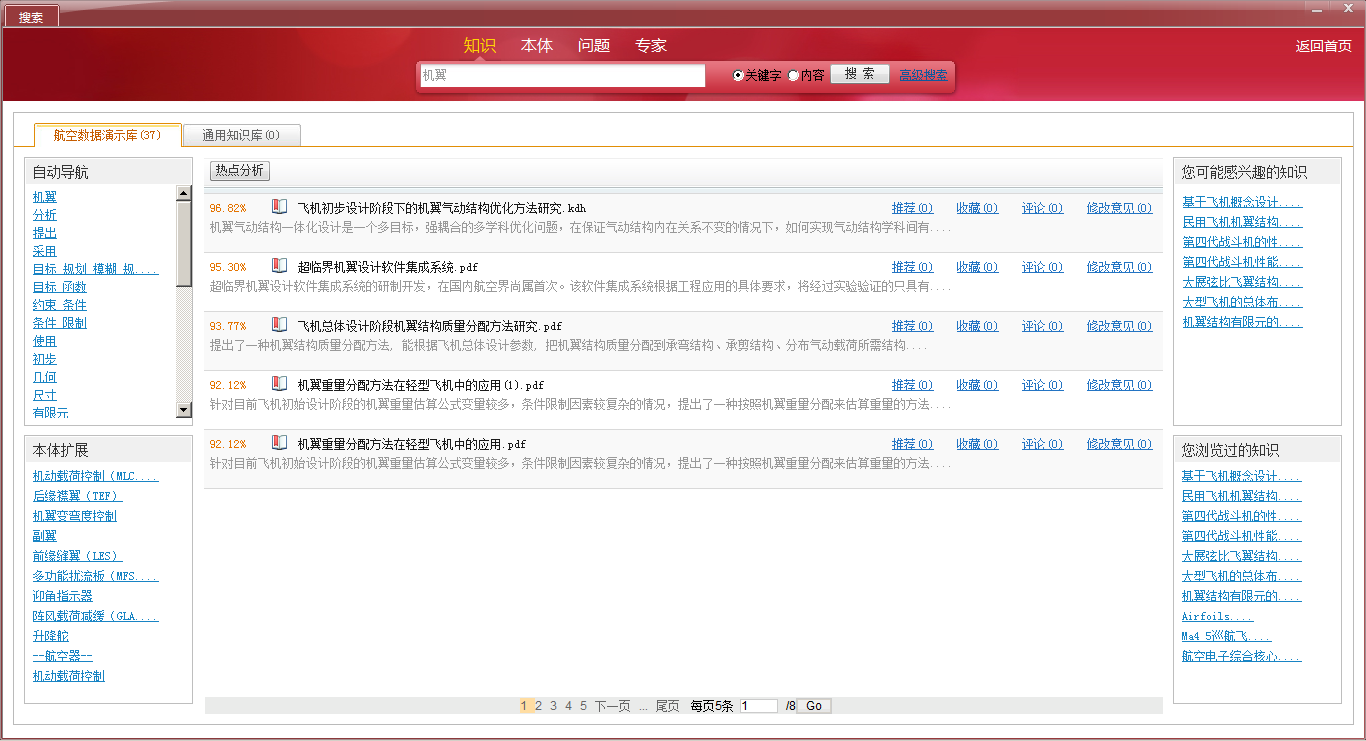Click the document icon beside 机翼重量分配方法在轻型飞机中的应用(1).pdf
The height and width of the screenshot is (741, 1366).
pyautogui.click(x=279, y=384)
